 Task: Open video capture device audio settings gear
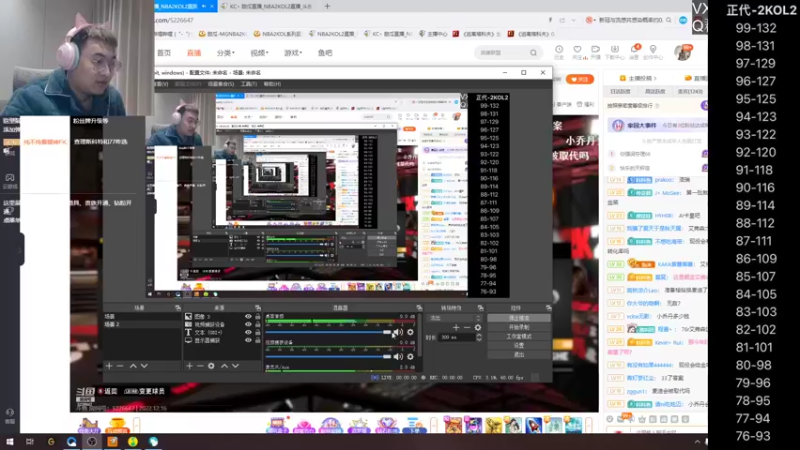pos(410,357)
